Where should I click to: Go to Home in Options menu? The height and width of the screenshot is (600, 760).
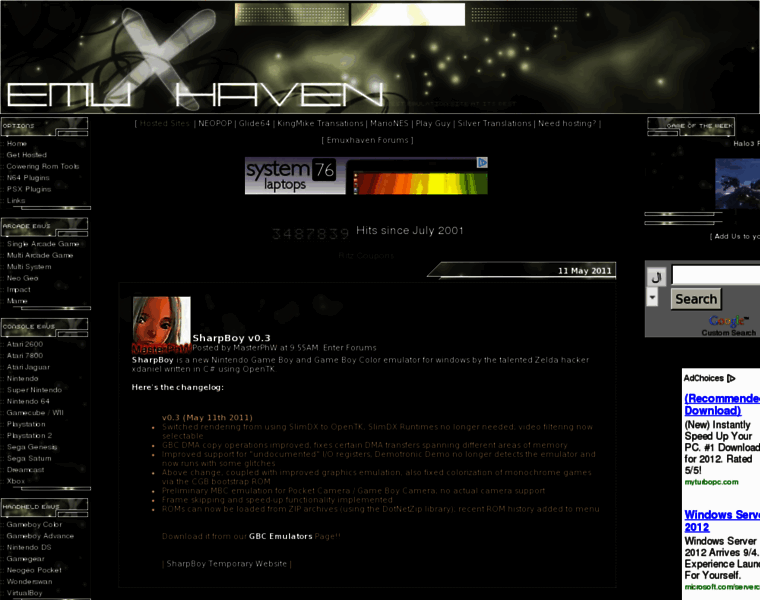coord(16,143)
